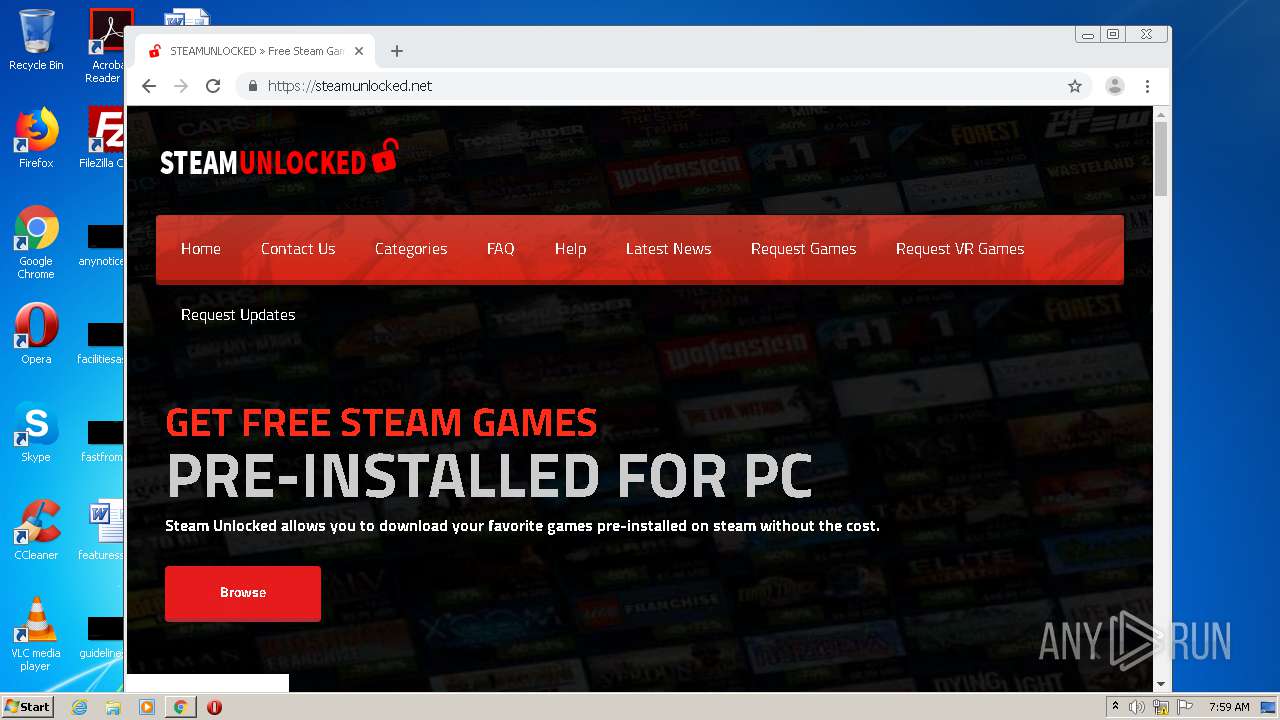Switch to Chrome in the taskbar

coord(181,707)
